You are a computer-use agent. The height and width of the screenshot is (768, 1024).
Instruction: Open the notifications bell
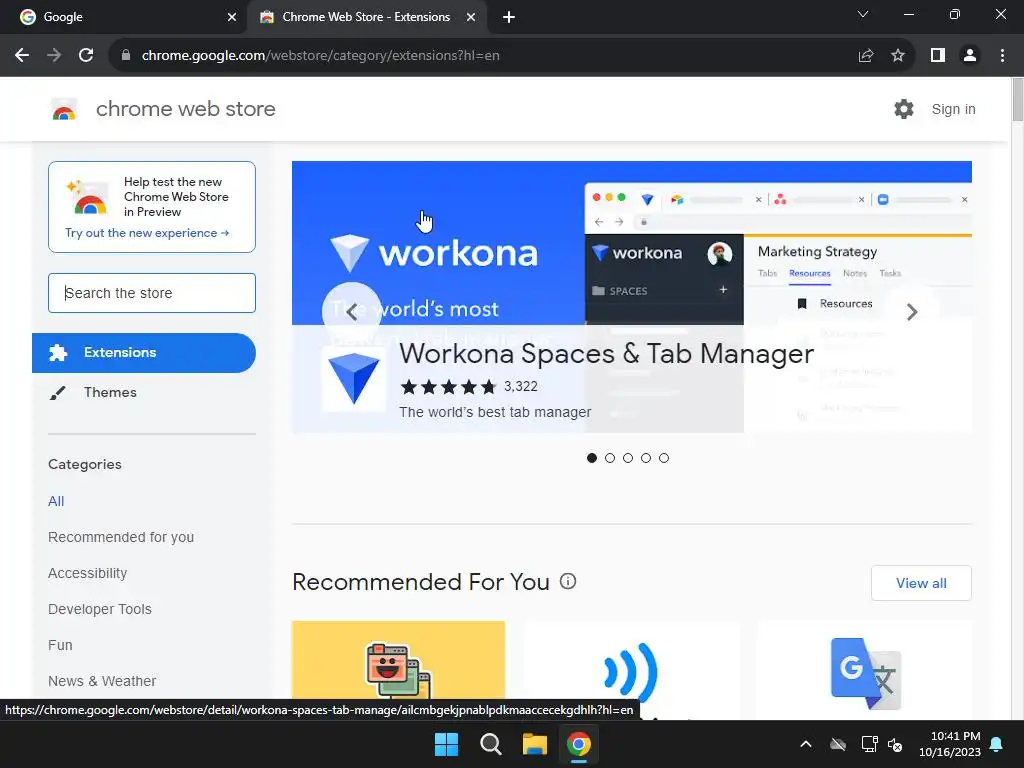click(x=997, y=744)
